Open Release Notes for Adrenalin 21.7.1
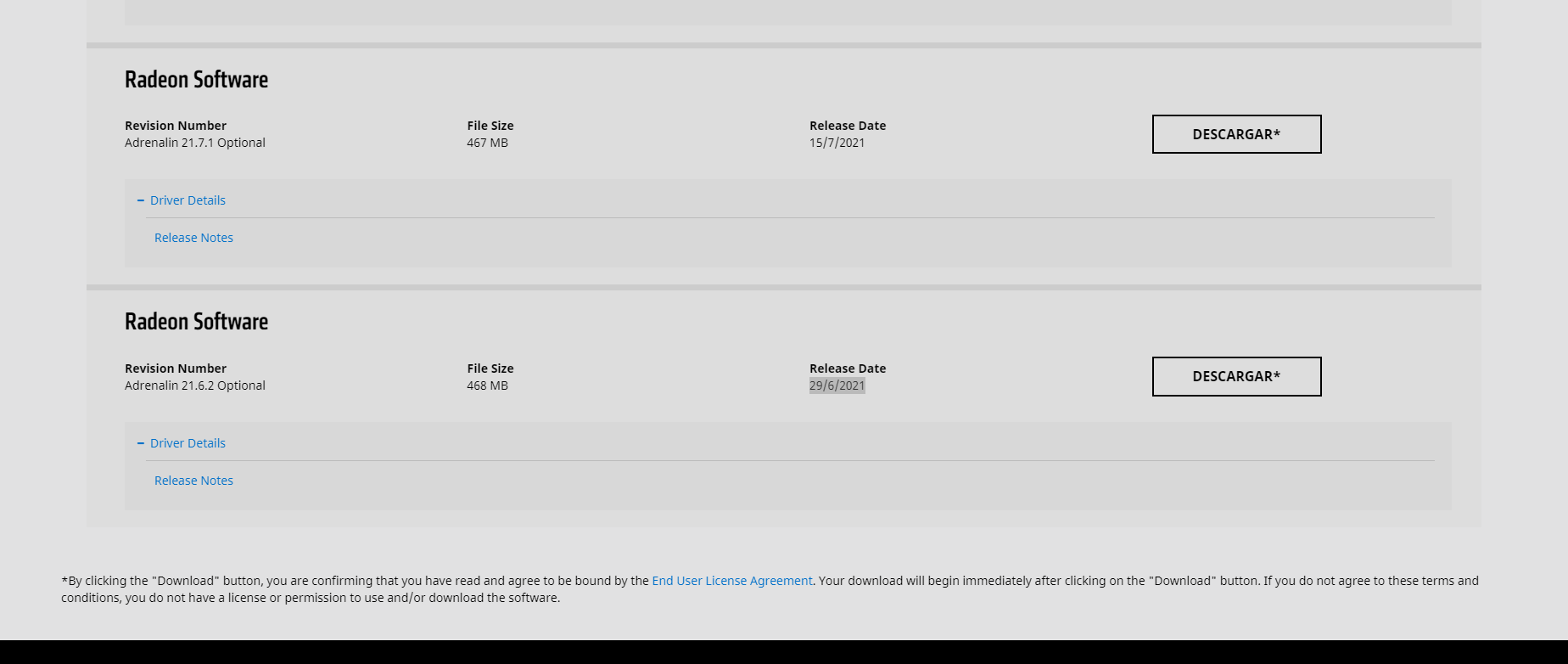 (193, 238)
